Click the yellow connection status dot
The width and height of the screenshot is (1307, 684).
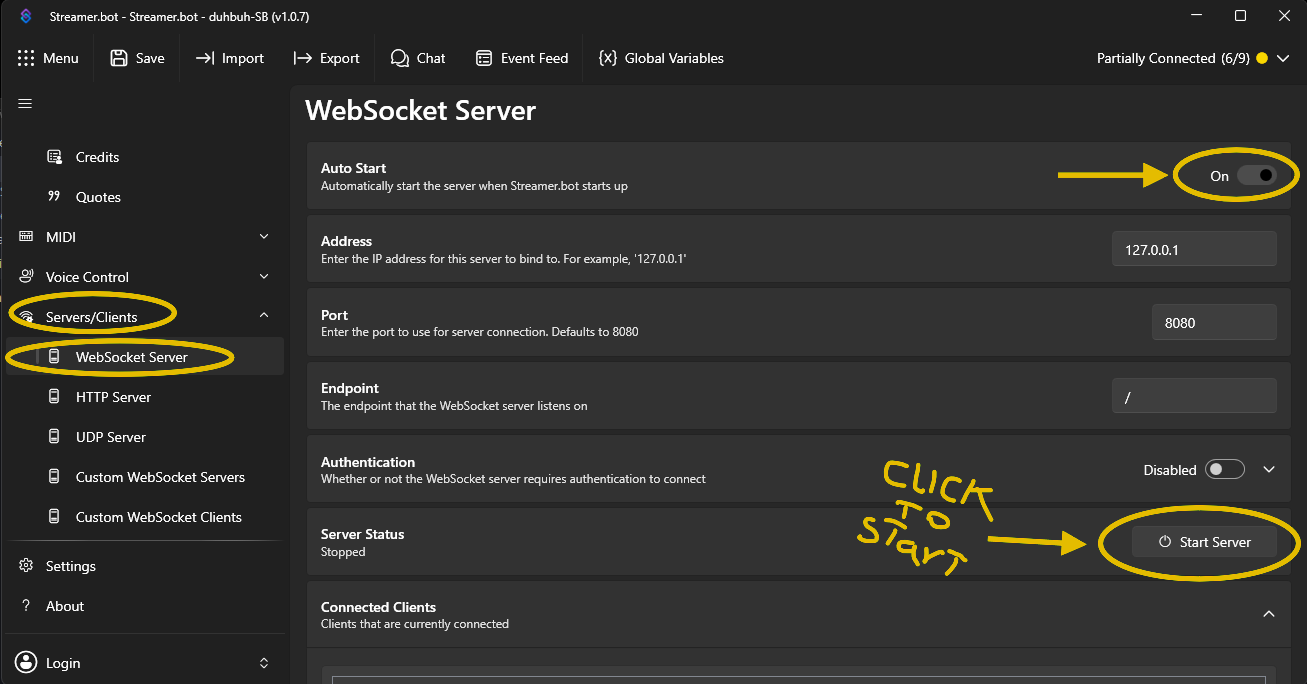pos(1261,58)
